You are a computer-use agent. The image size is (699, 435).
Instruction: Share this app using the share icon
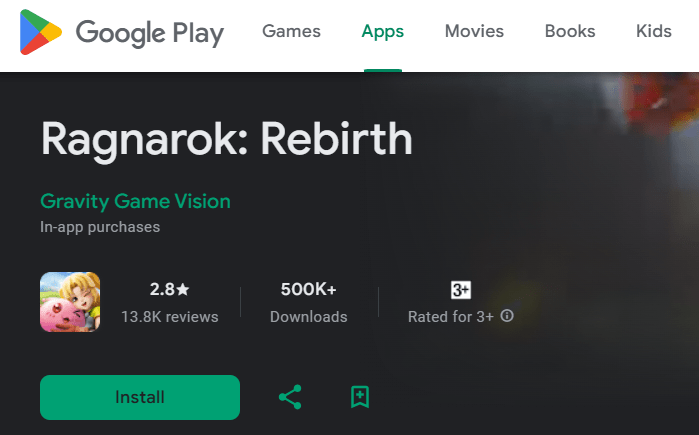click(x=290, y=397)
